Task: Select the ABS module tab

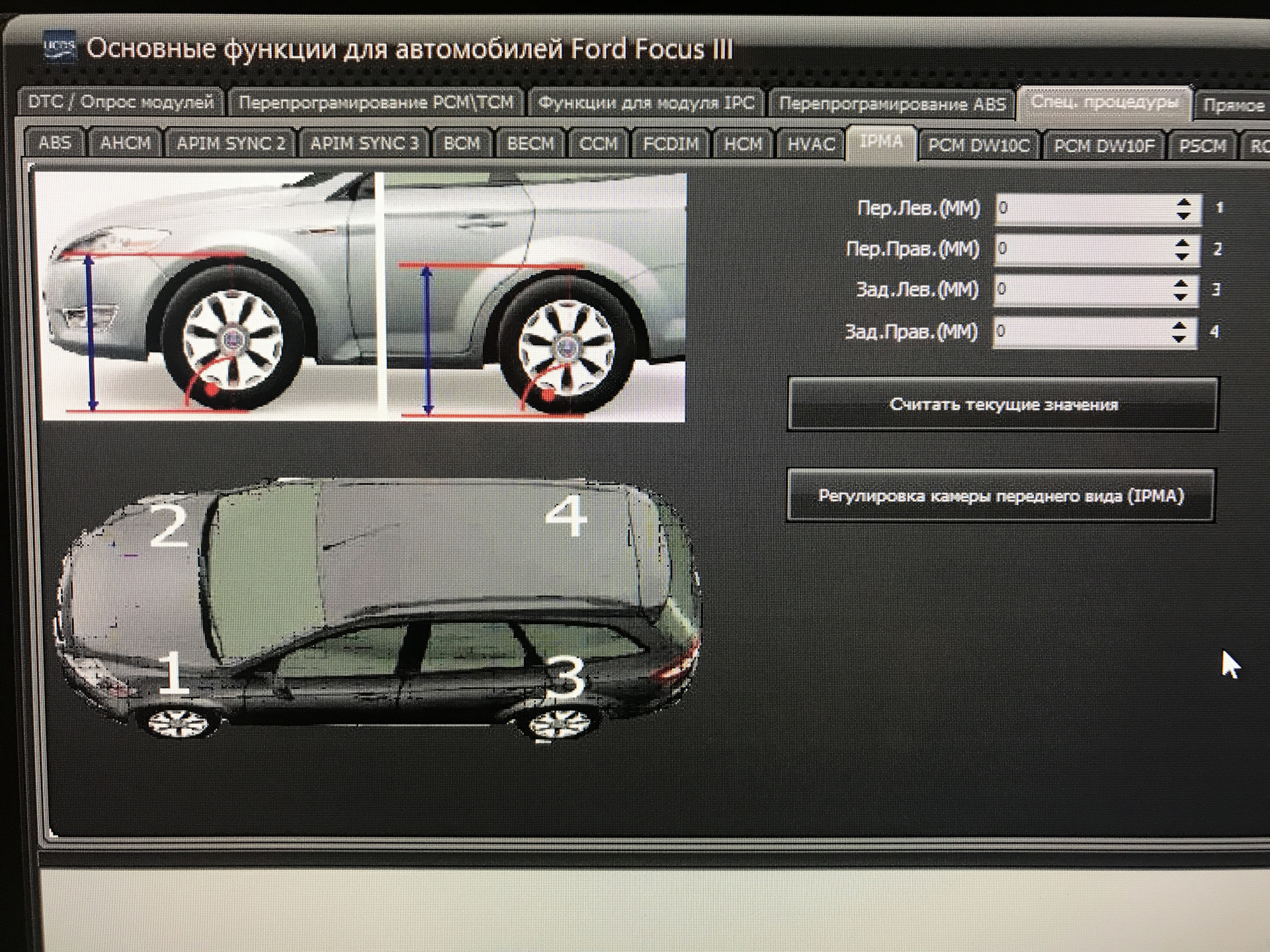Action: pos(55,143)
